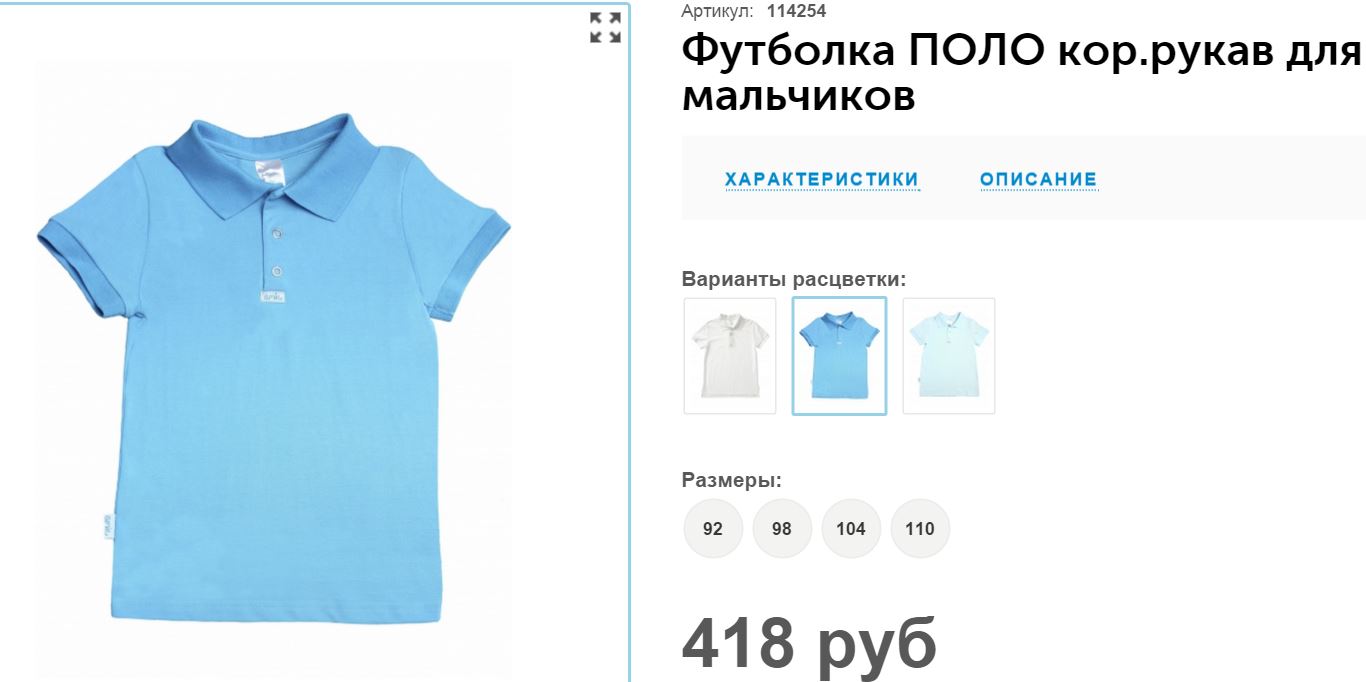This screenshot has height=682, width=1366.
Task: Click the chest logo tag on shirt
Action: [273, 296]
